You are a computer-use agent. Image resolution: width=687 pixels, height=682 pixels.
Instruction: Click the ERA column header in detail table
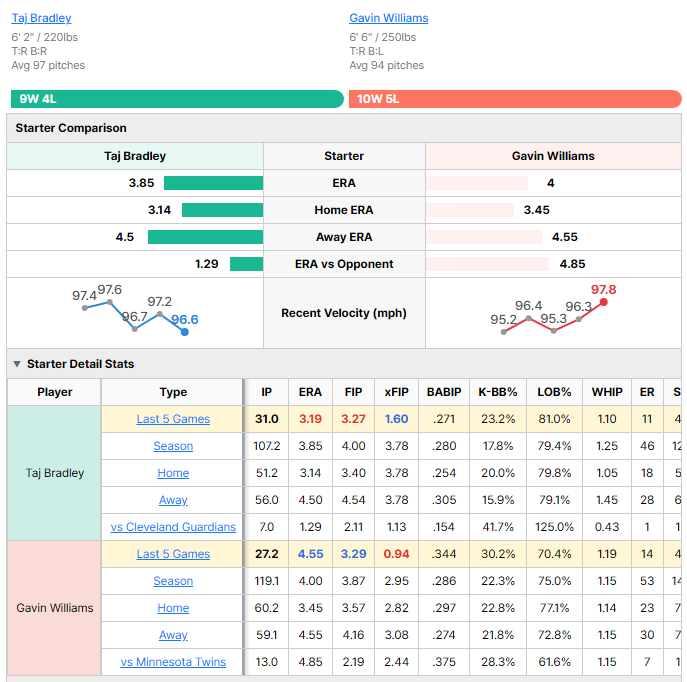pyautogui.click(x=310, y=392)
